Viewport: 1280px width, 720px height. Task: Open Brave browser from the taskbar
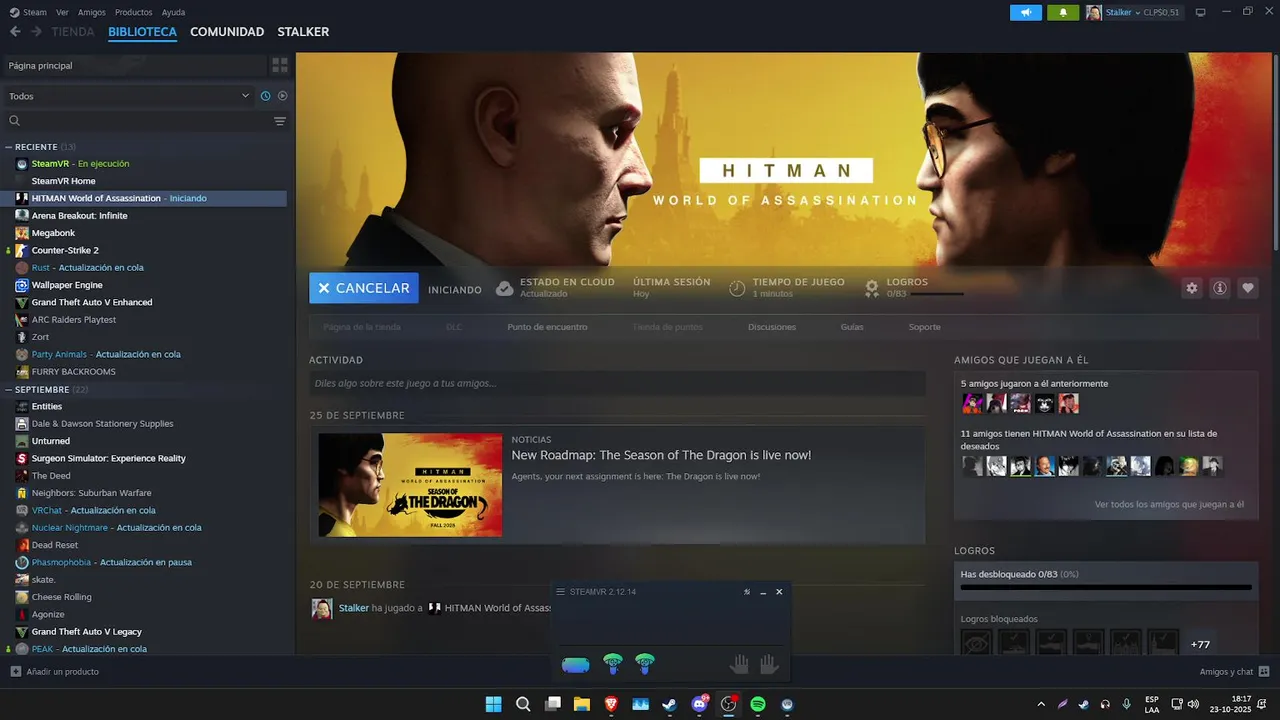[x=611, y=704]
